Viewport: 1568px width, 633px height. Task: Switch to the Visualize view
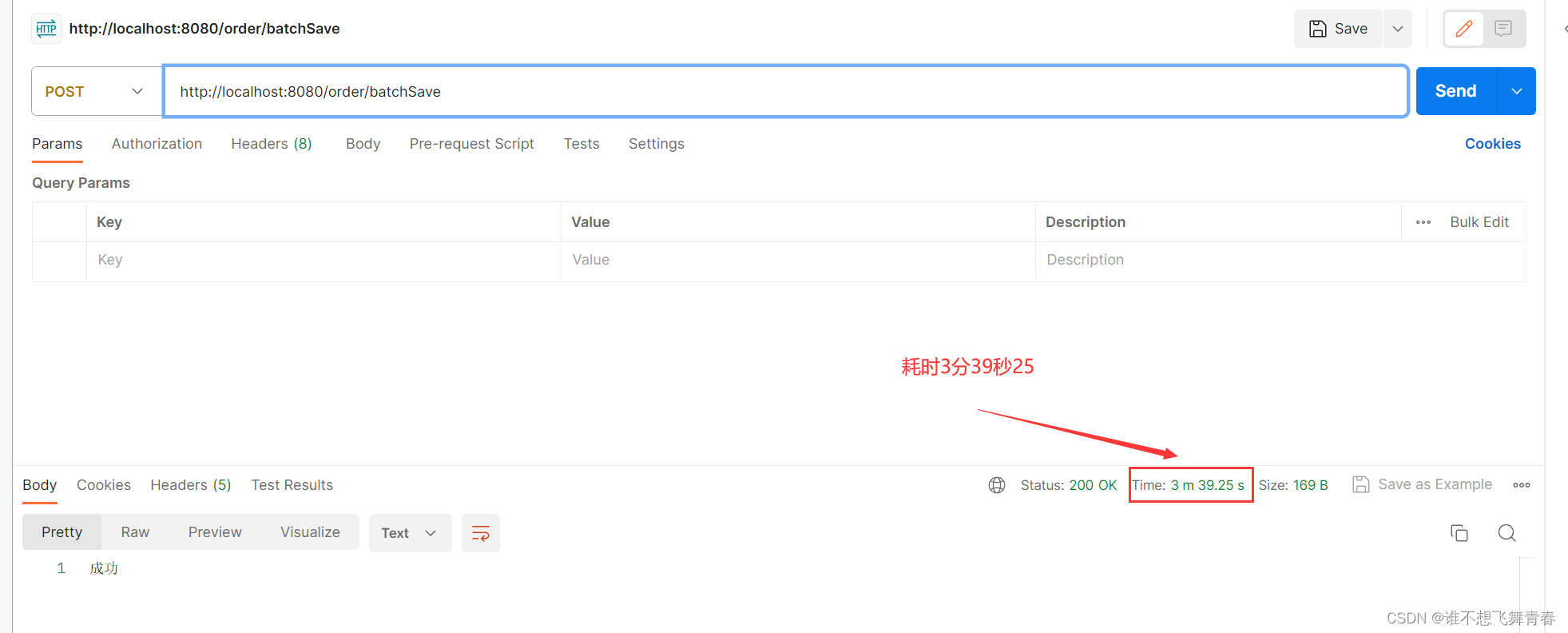tap(310, 532)
